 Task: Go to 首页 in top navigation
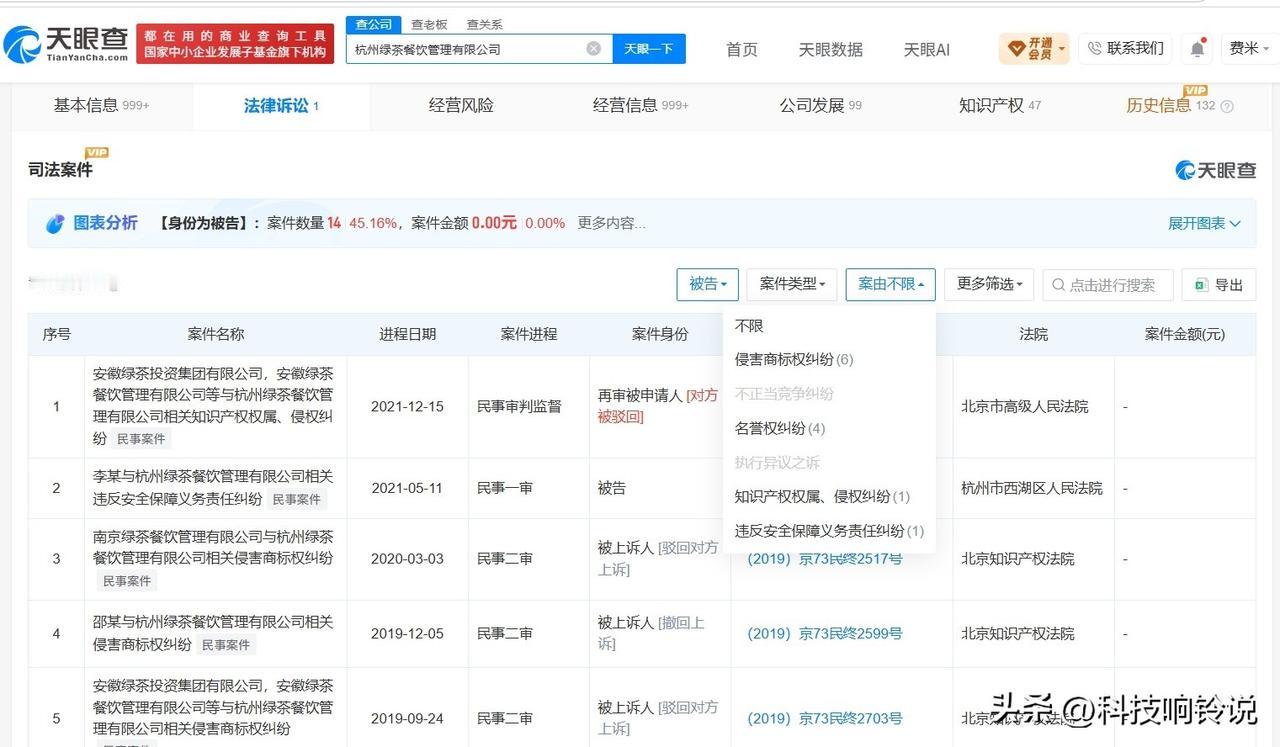tap(742, 49)
